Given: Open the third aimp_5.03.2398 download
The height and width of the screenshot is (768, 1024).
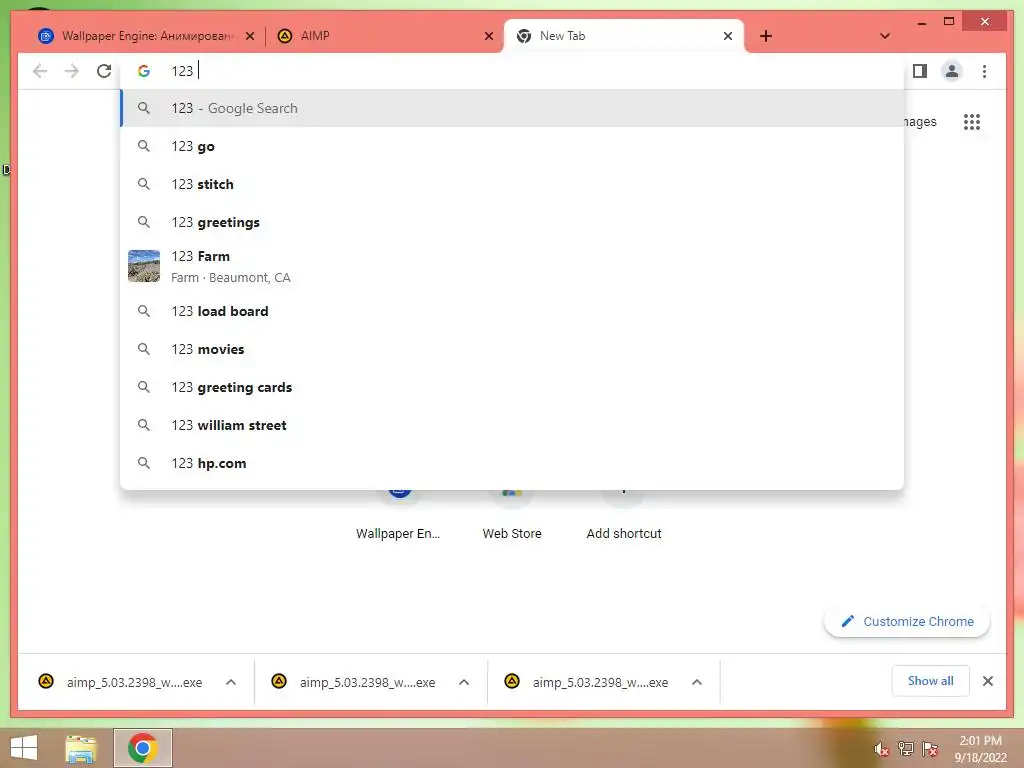Looking at the screenshot, I should coord(588,682).
